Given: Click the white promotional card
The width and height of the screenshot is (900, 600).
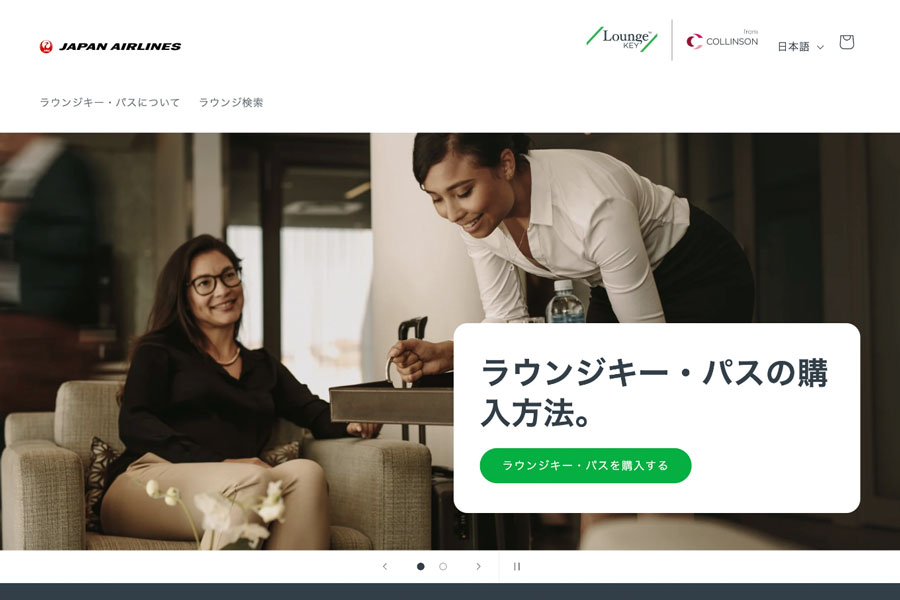Looking at the screenshot, I should [x=657, y=418].
